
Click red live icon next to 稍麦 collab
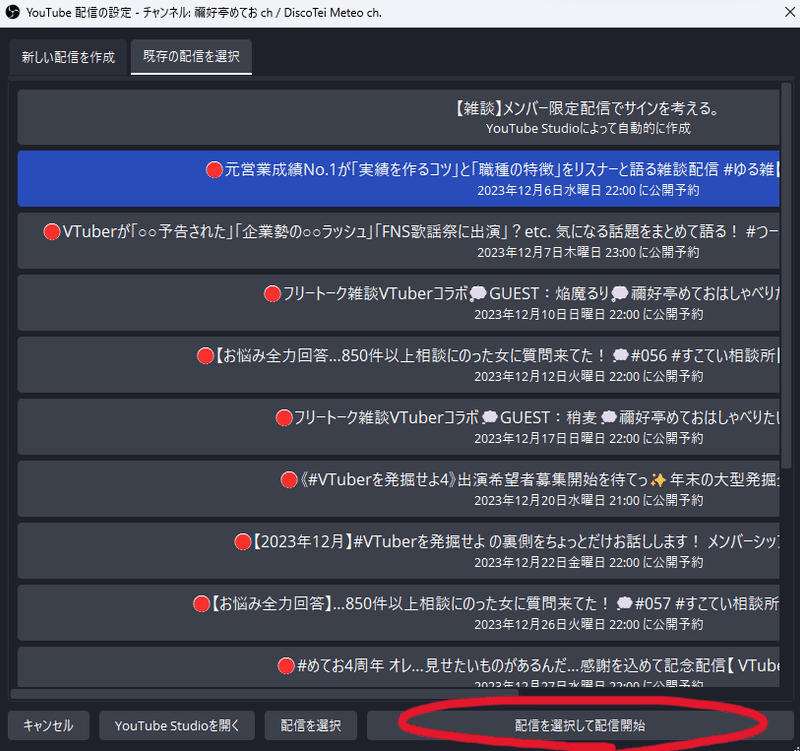[x=284, y=418]
